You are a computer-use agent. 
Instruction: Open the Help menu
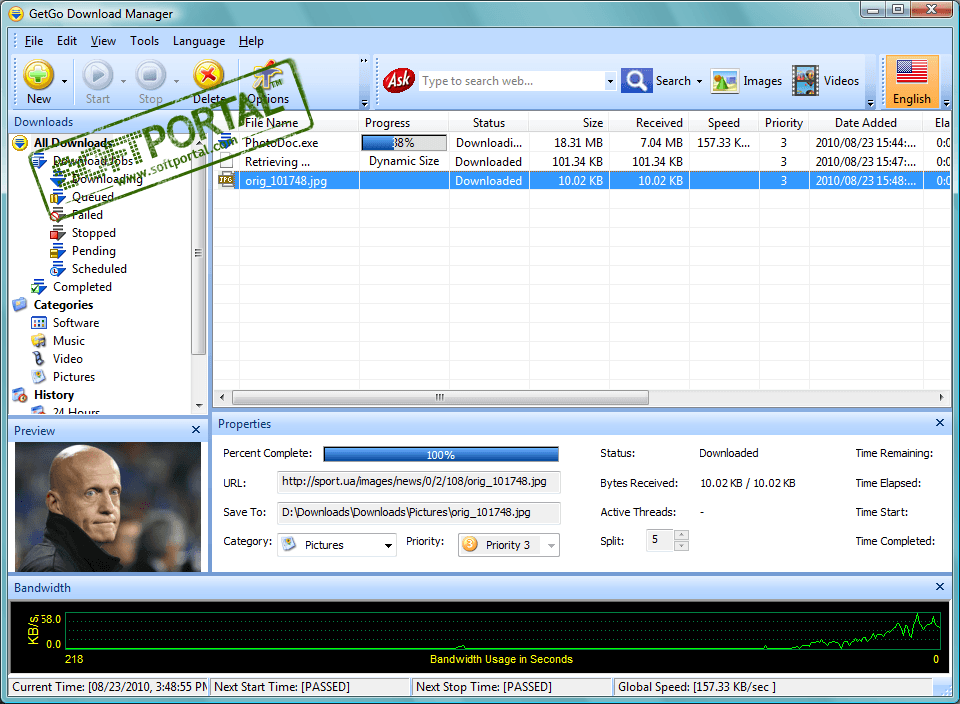251,41
